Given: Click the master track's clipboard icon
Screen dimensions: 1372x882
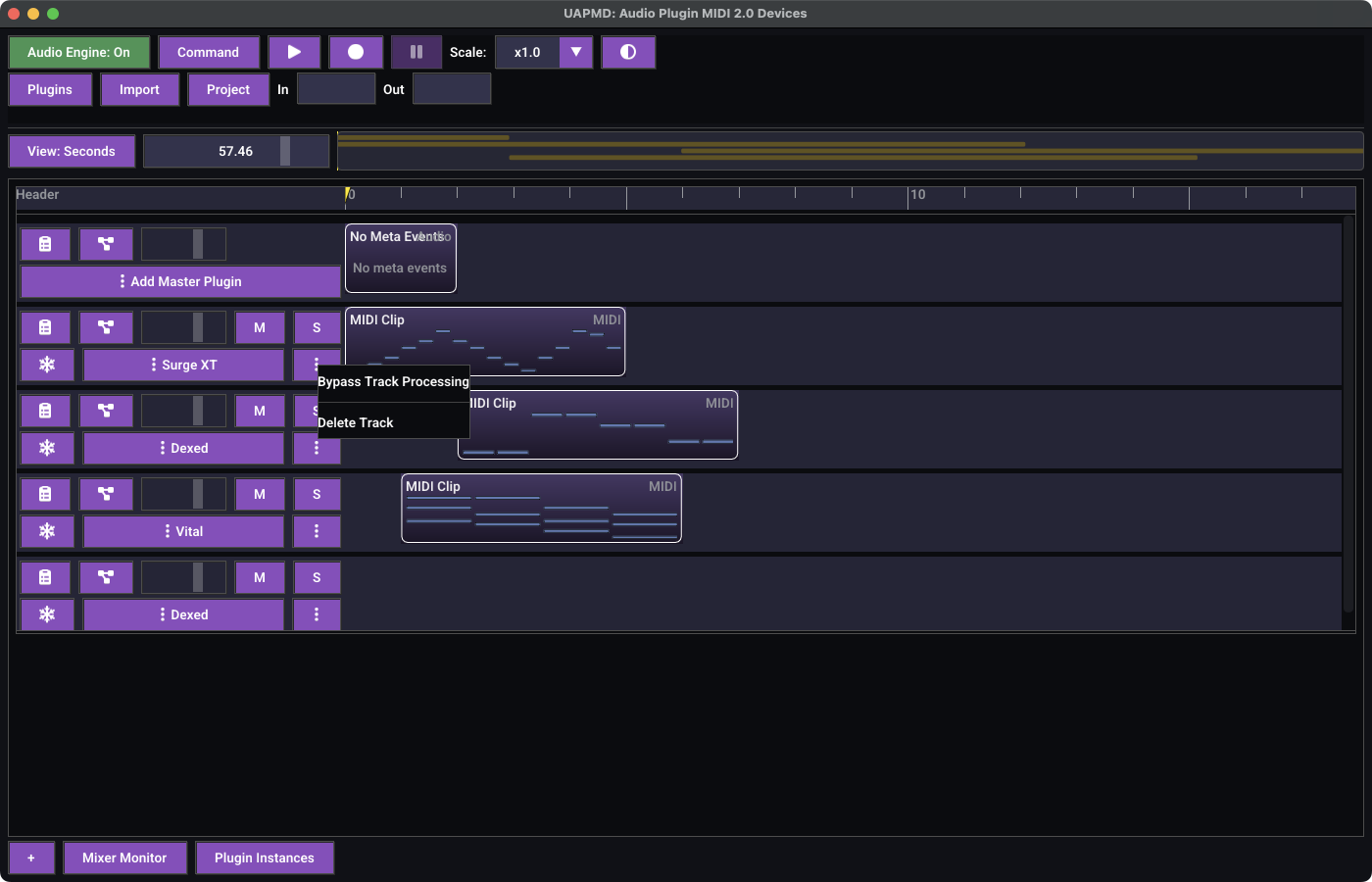Looking at the screenshot, I should [45, 244].
